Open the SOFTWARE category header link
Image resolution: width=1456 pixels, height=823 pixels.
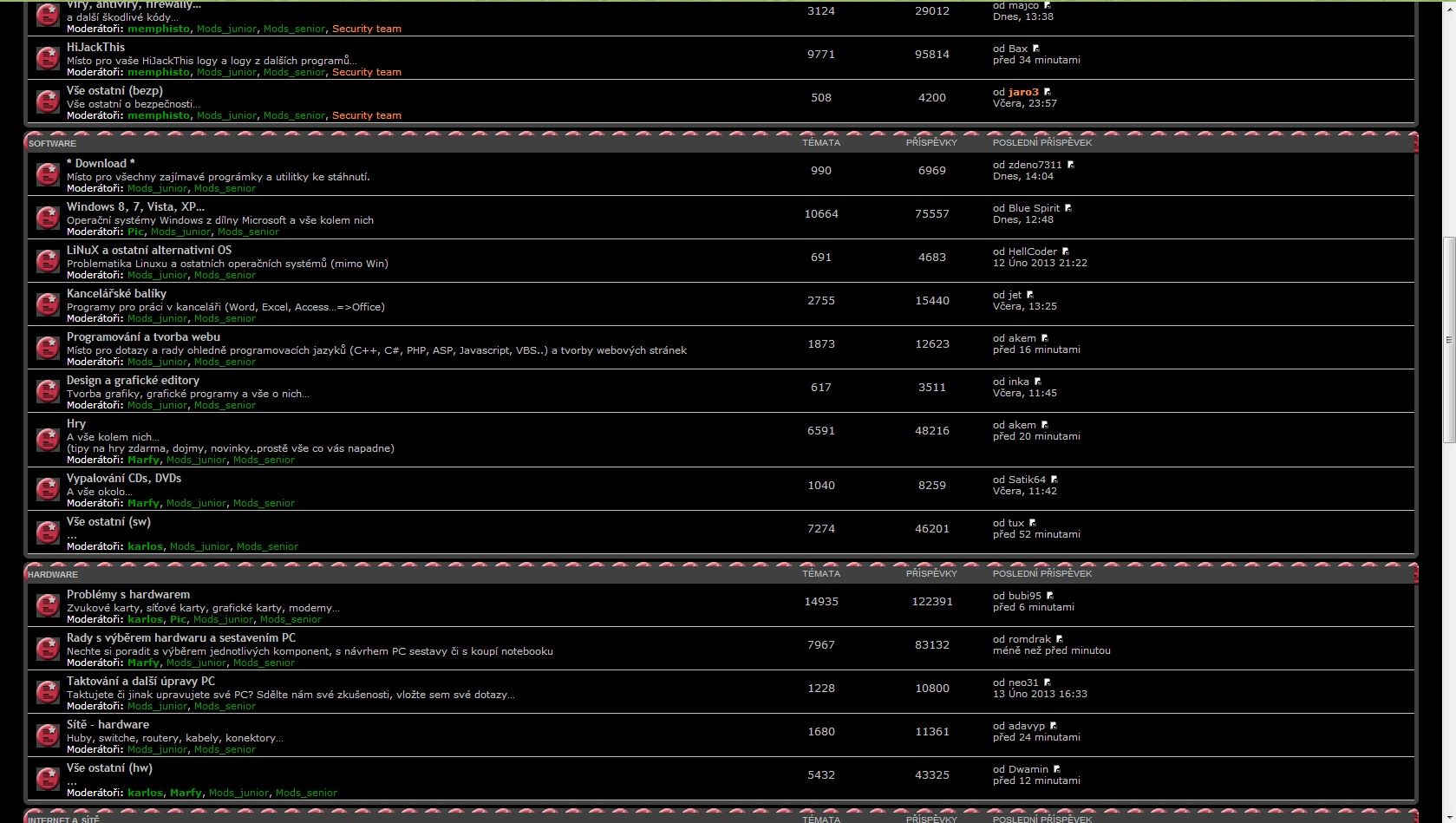(x=52, y=143)
